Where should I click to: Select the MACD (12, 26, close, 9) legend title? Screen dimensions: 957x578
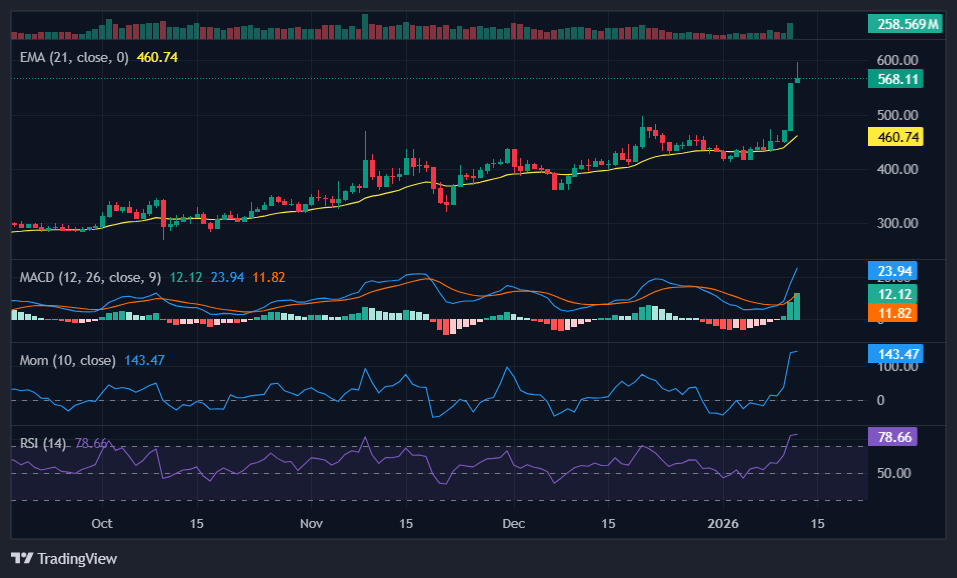pos(90,276)
